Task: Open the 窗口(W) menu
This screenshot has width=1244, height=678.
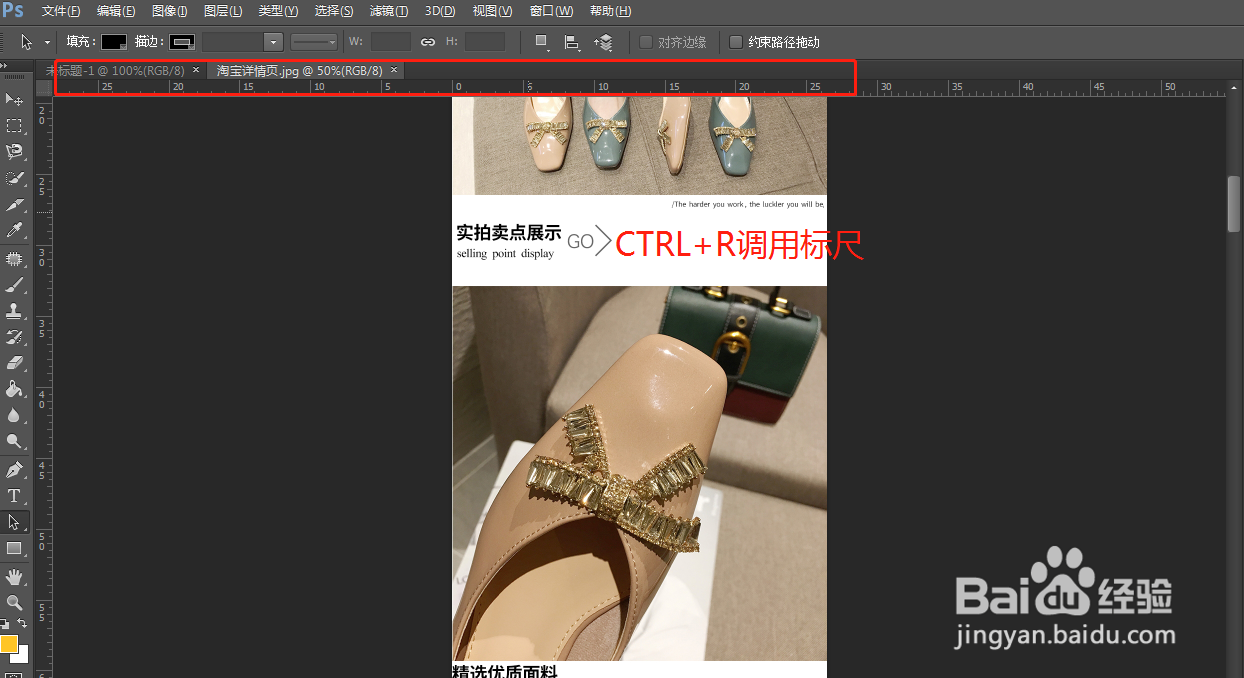Action: coord(551,11)
